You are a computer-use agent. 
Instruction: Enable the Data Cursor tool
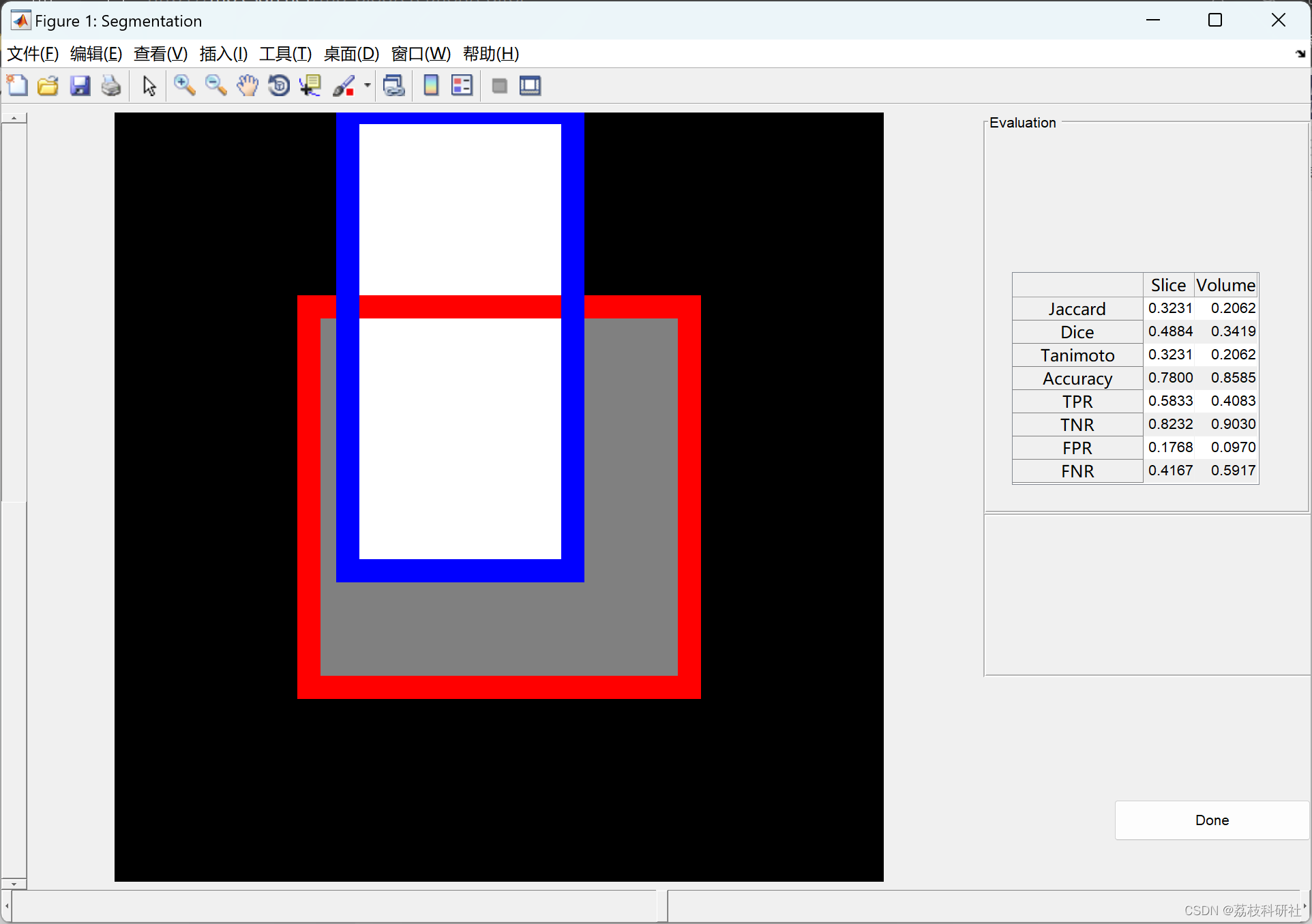pyautogui.click(x=311, y=86)
